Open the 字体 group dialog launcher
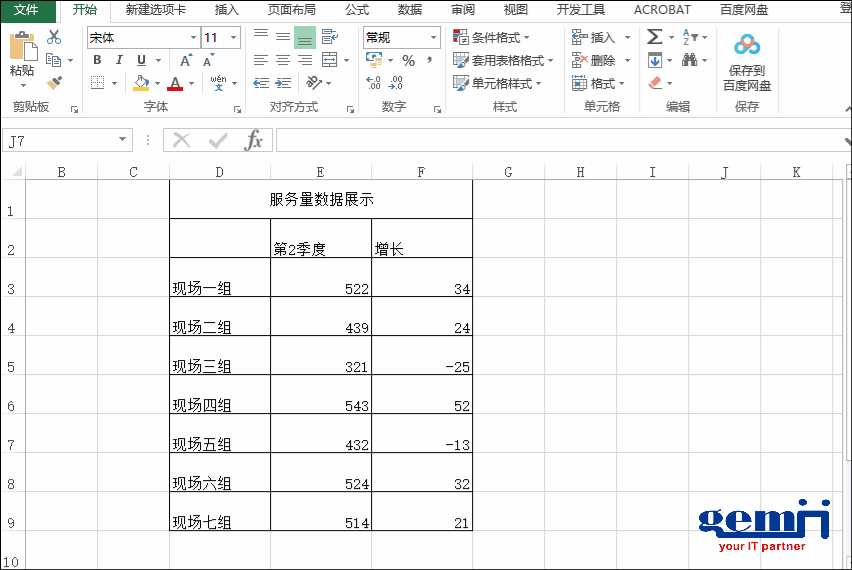Screen dimensions: 852x570 [x=237, y=109]
